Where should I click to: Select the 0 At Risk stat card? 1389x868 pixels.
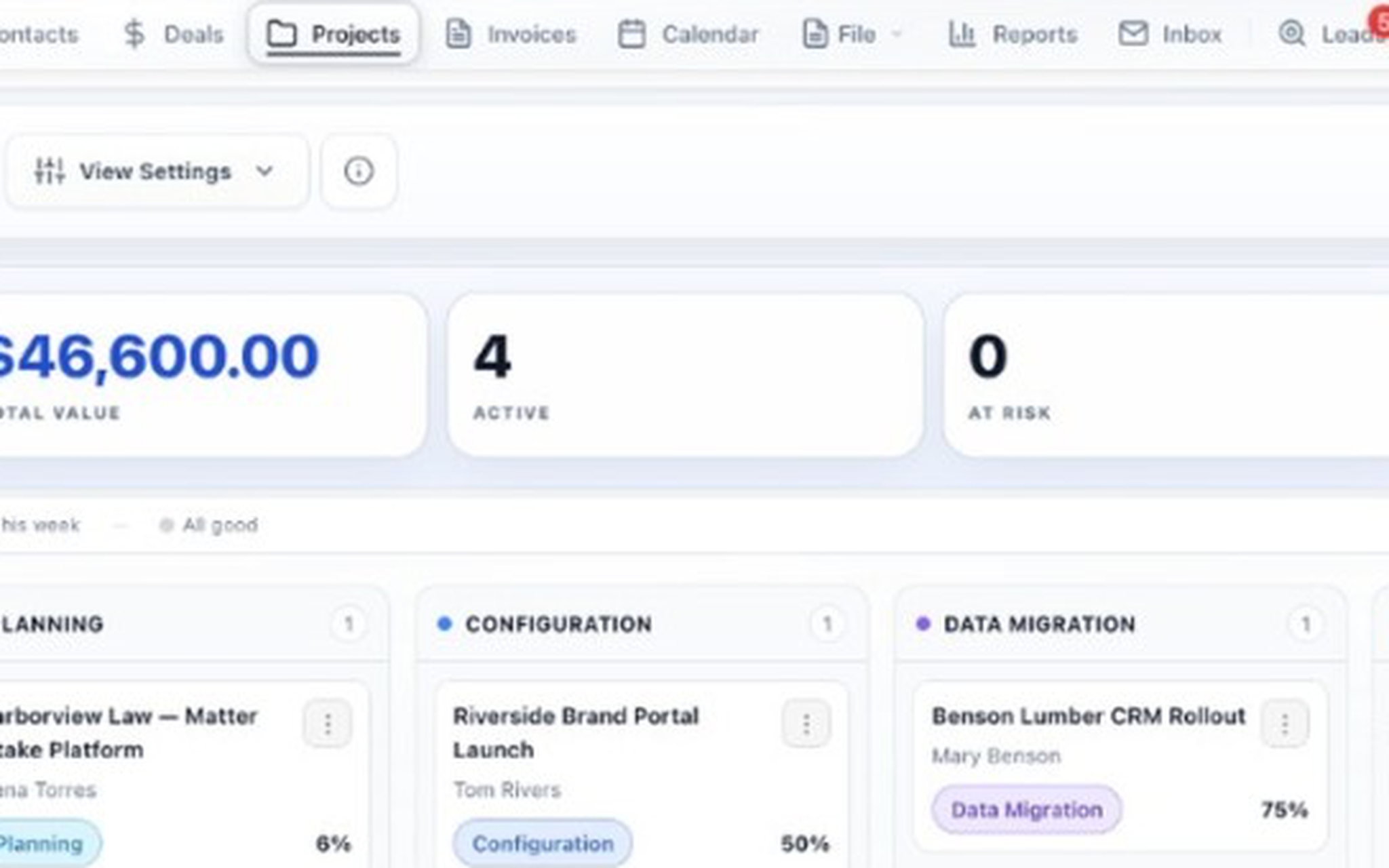[x=1166, y=375]
